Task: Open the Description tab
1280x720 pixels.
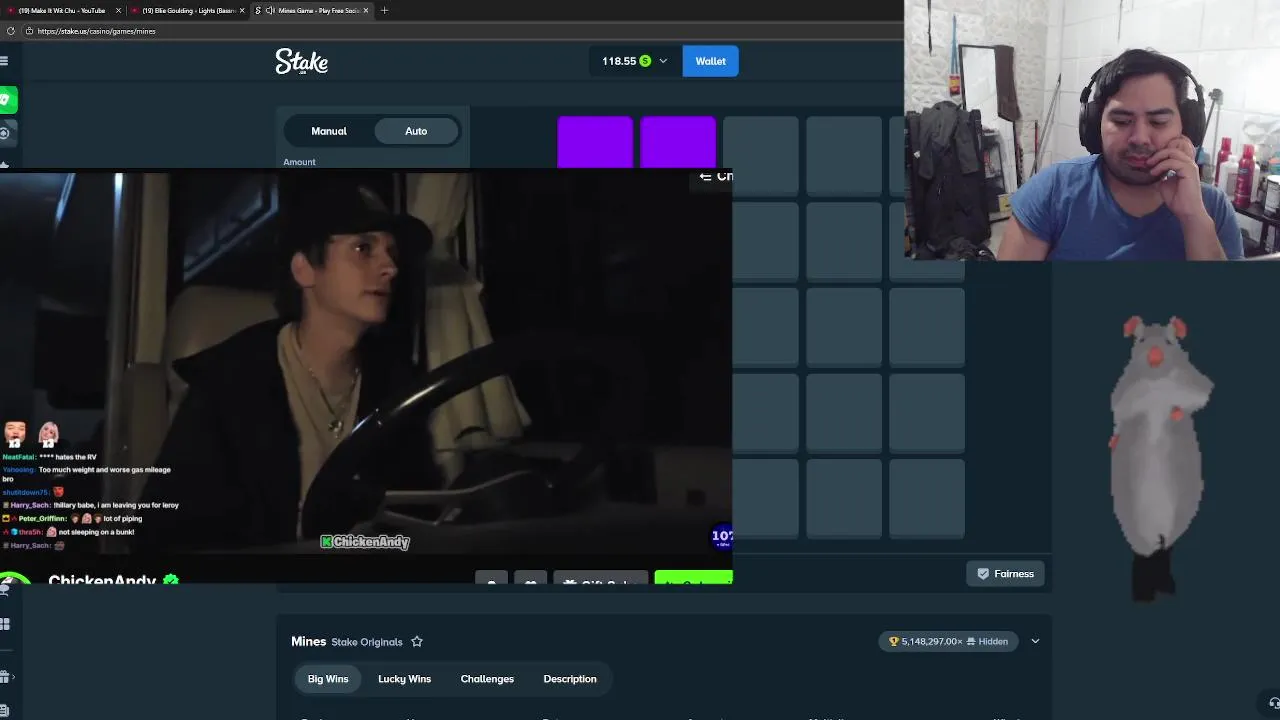Action: point(570,679)
